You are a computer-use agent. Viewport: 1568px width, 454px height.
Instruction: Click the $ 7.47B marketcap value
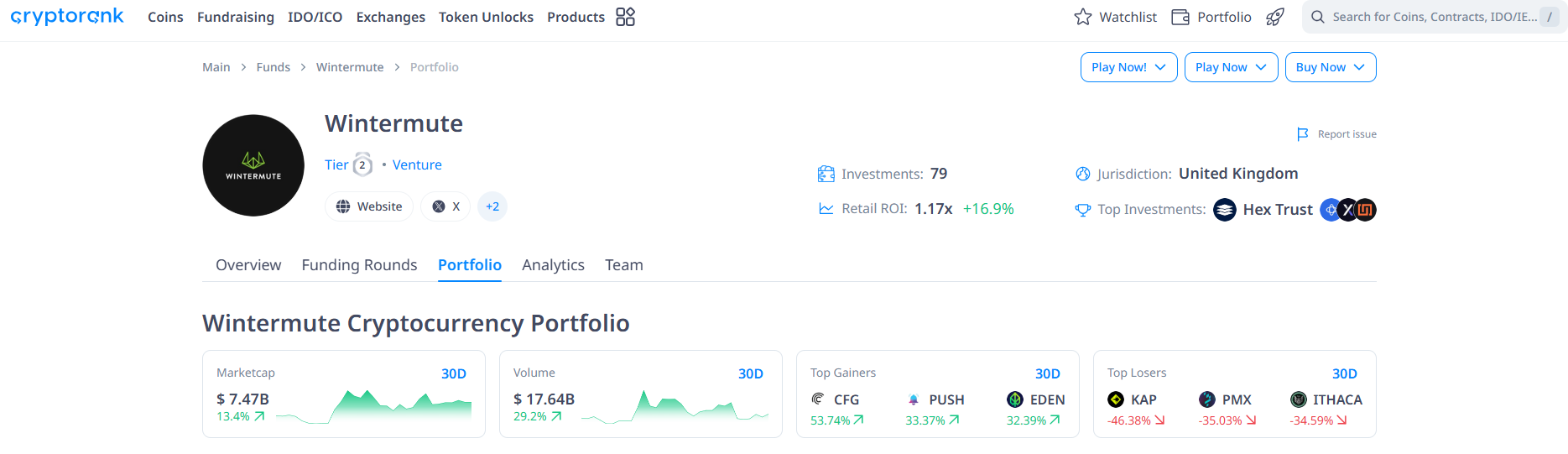[x=243, y=399]
